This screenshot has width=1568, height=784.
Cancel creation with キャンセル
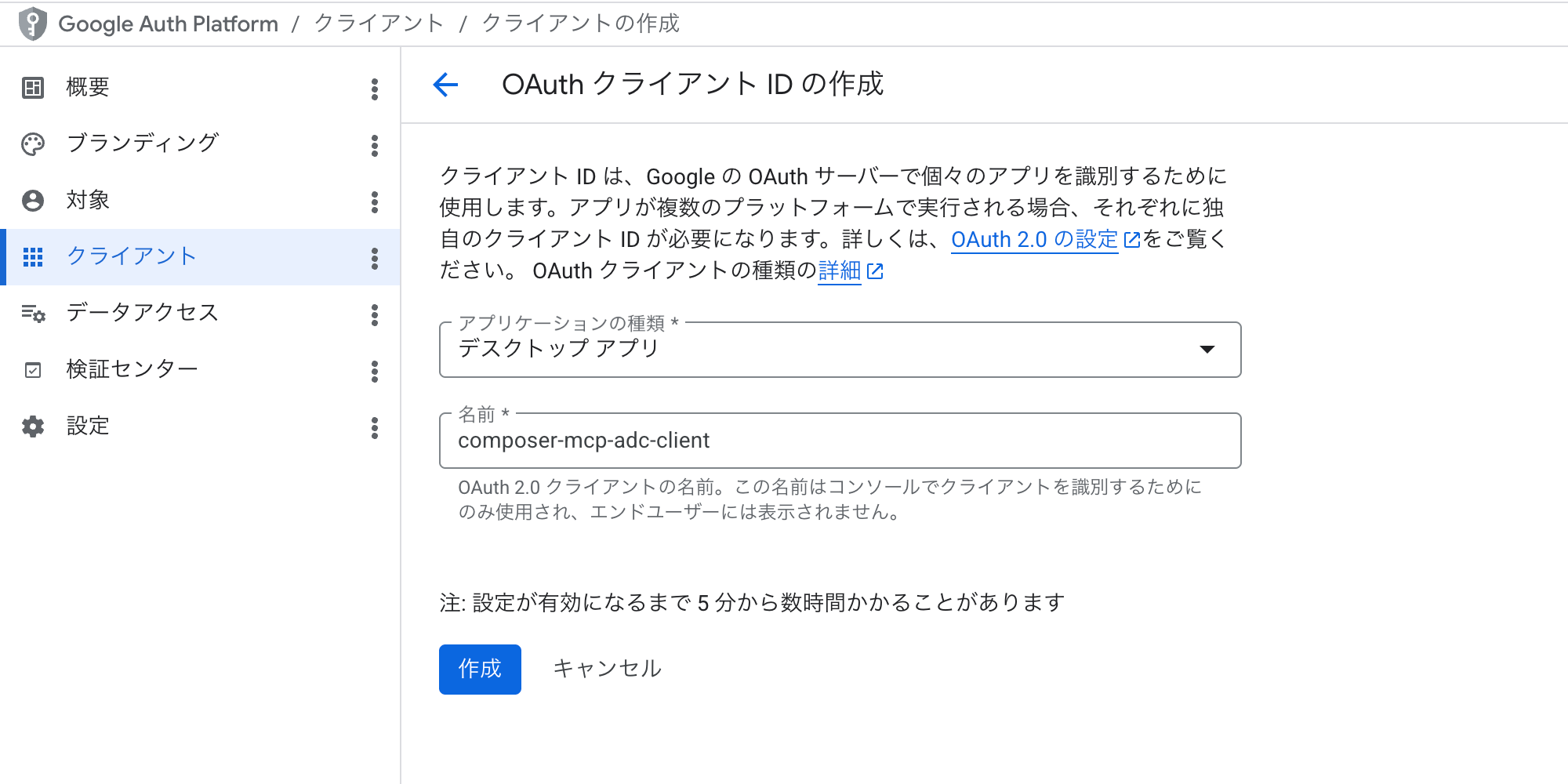(x=608, y=669)
